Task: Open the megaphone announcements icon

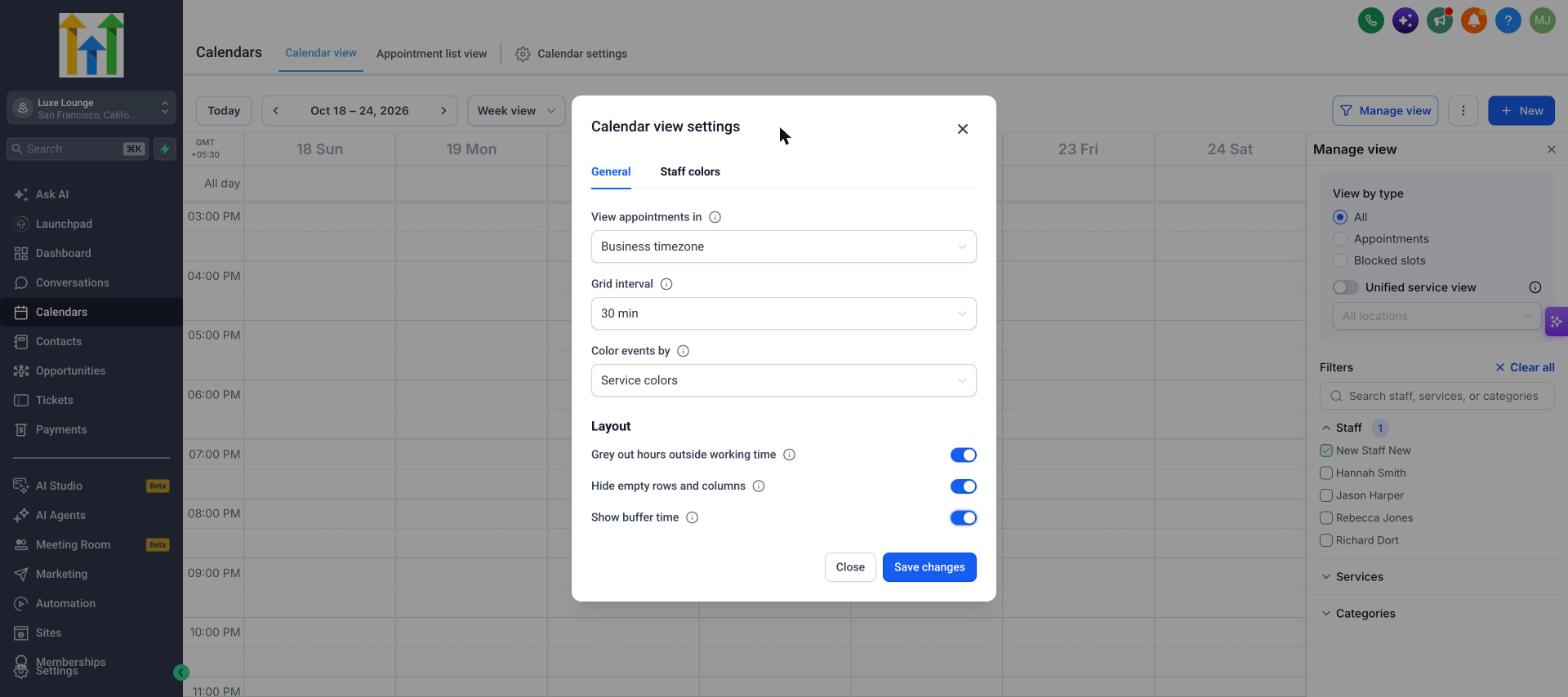Action: (x=1439, y=20)
